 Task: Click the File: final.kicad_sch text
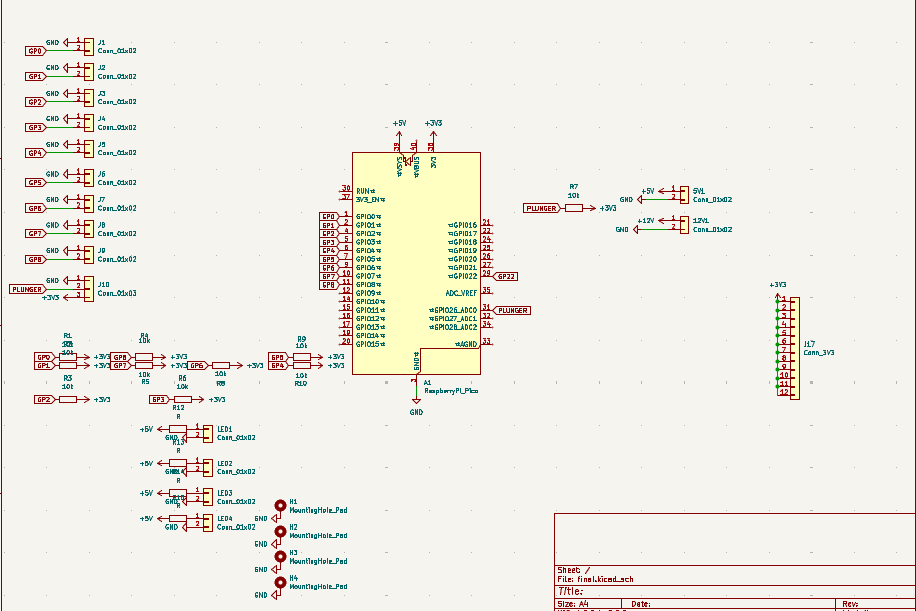tap(596, 577)
